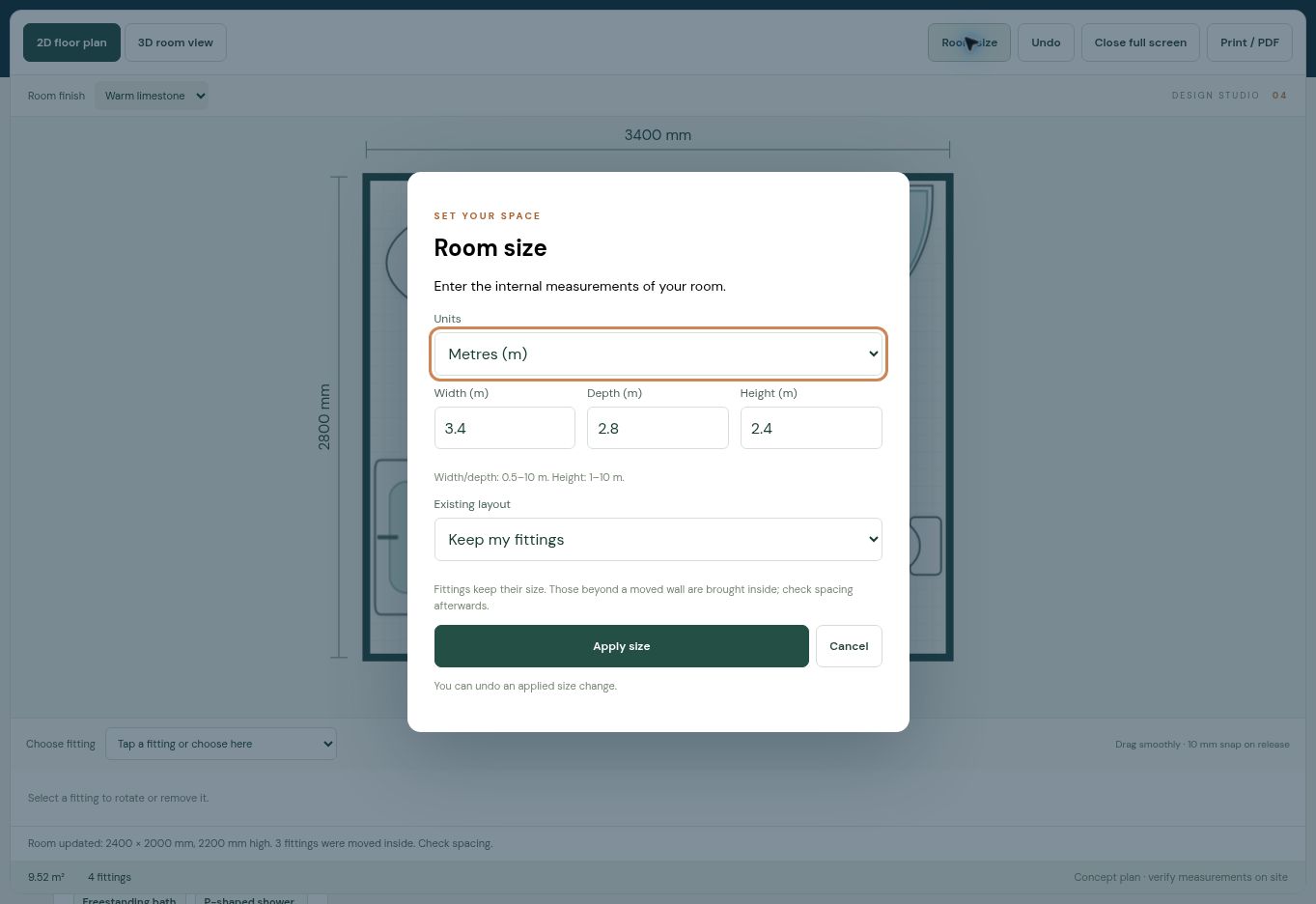Open the Existing layout dropdown
Screen dimensions: 1316x904
coord(658,539)
